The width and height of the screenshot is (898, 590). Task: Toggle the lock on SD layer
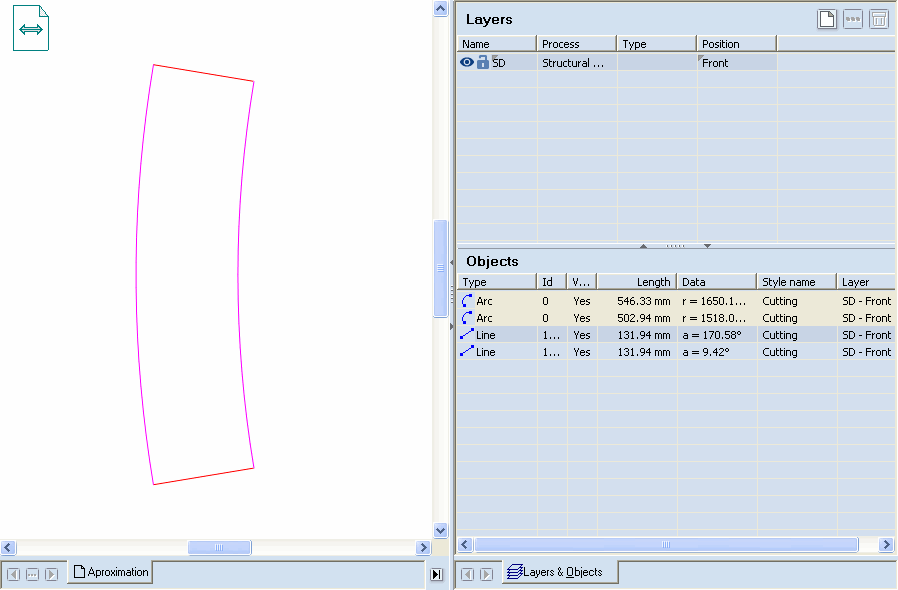tap(483, 62)
